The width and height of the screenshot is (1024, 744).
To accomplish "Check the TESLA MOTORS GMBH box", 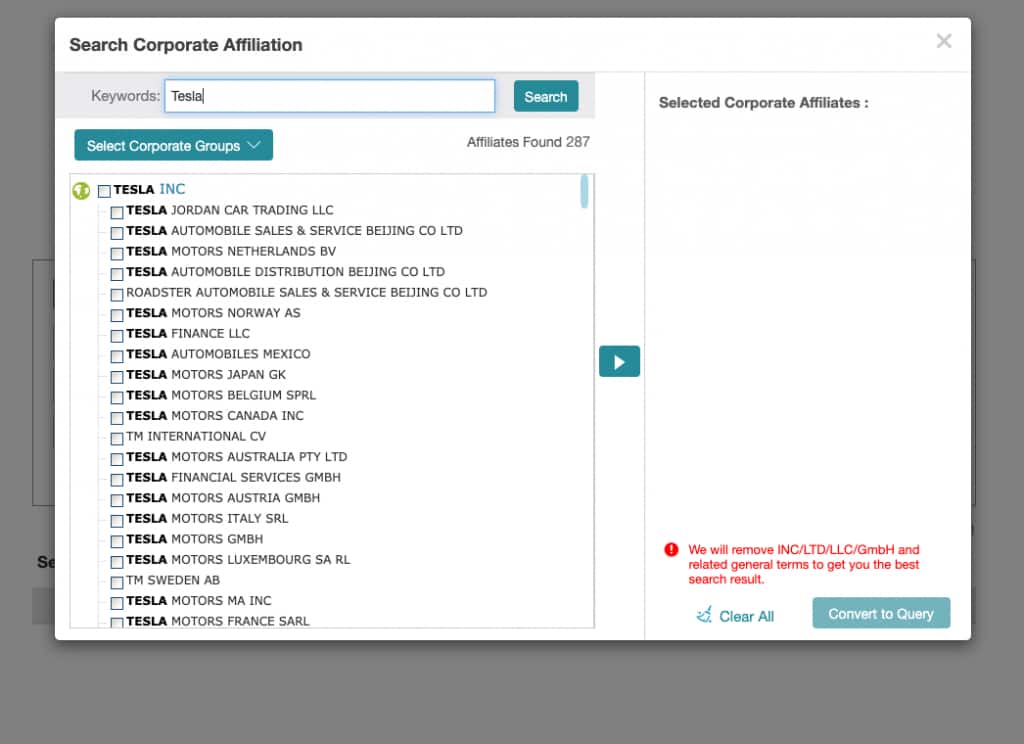I will click(117, 541).
